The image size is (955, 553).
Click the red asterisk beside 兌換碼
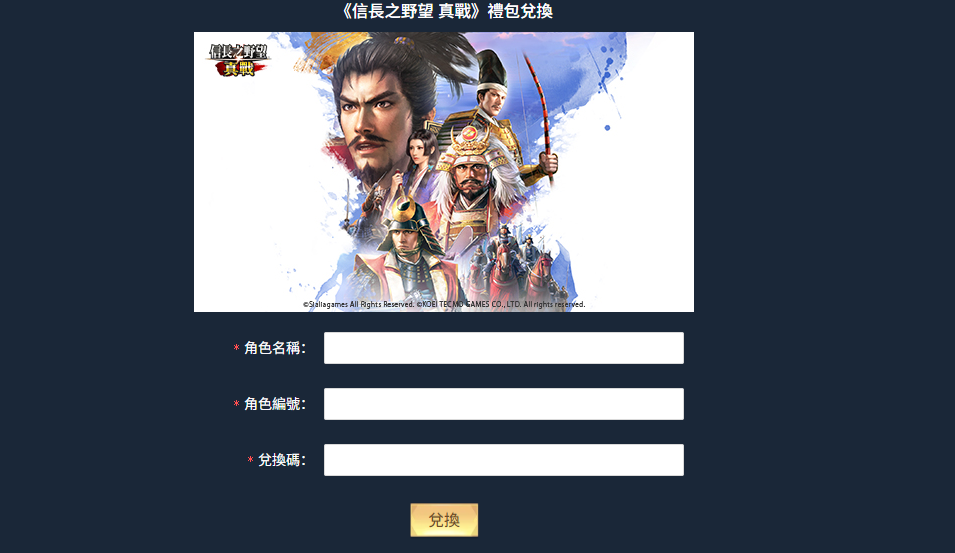pos(250,460)
